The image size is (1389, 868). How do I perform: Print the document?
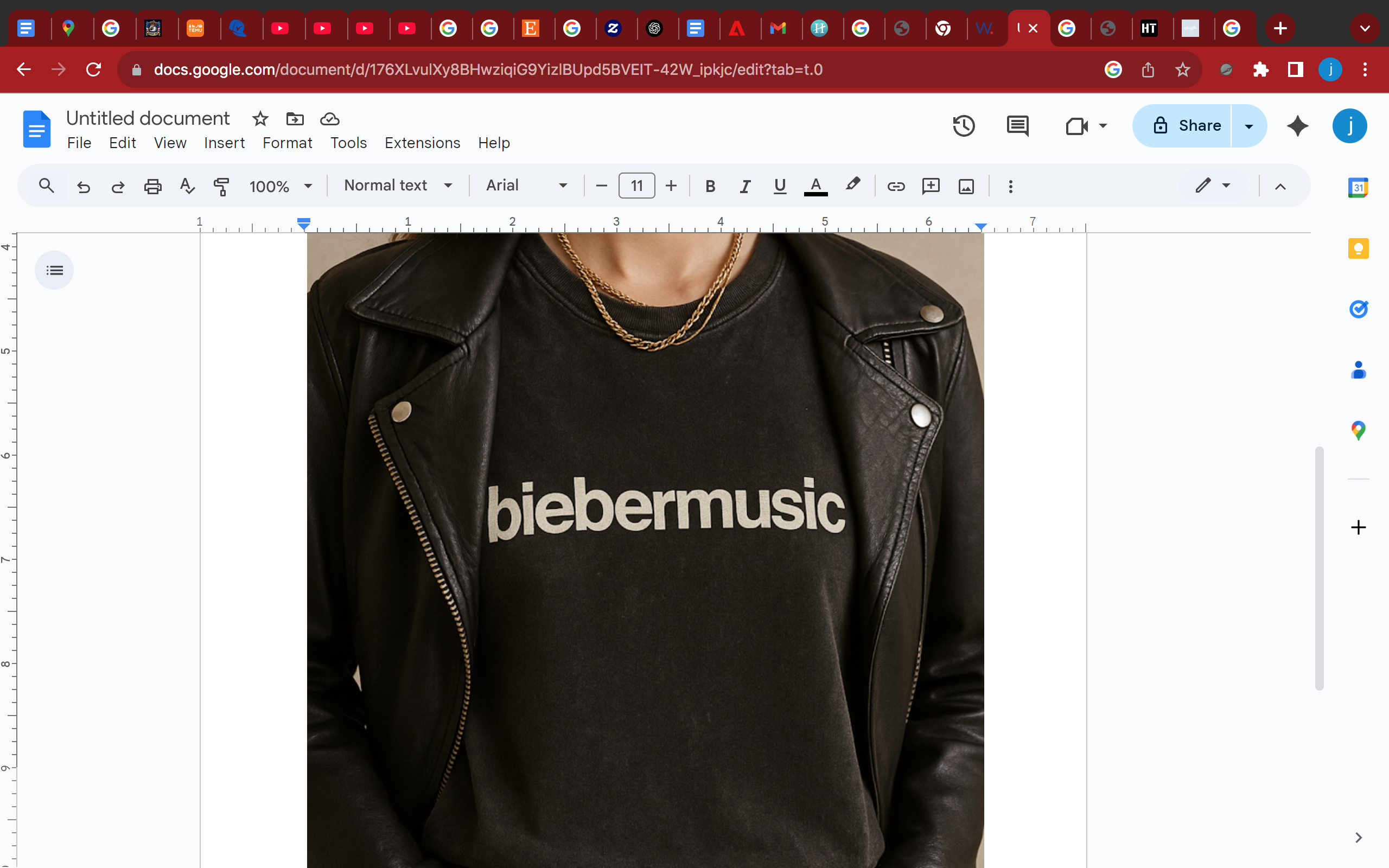[x=152, y=186]
